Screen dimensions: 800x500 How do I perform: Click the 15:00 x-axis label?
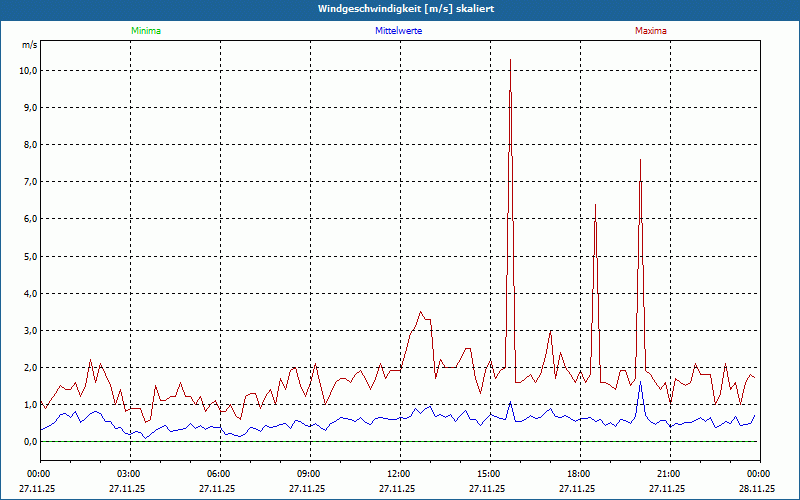489,474
